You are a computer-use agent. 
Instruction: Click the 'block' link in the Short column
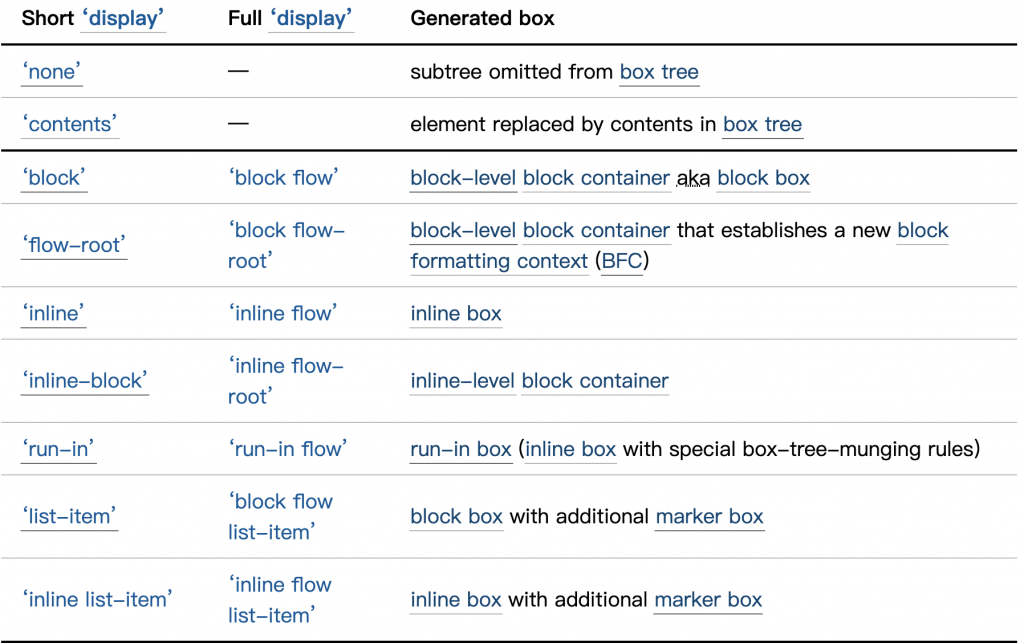[x=54, y=178]
